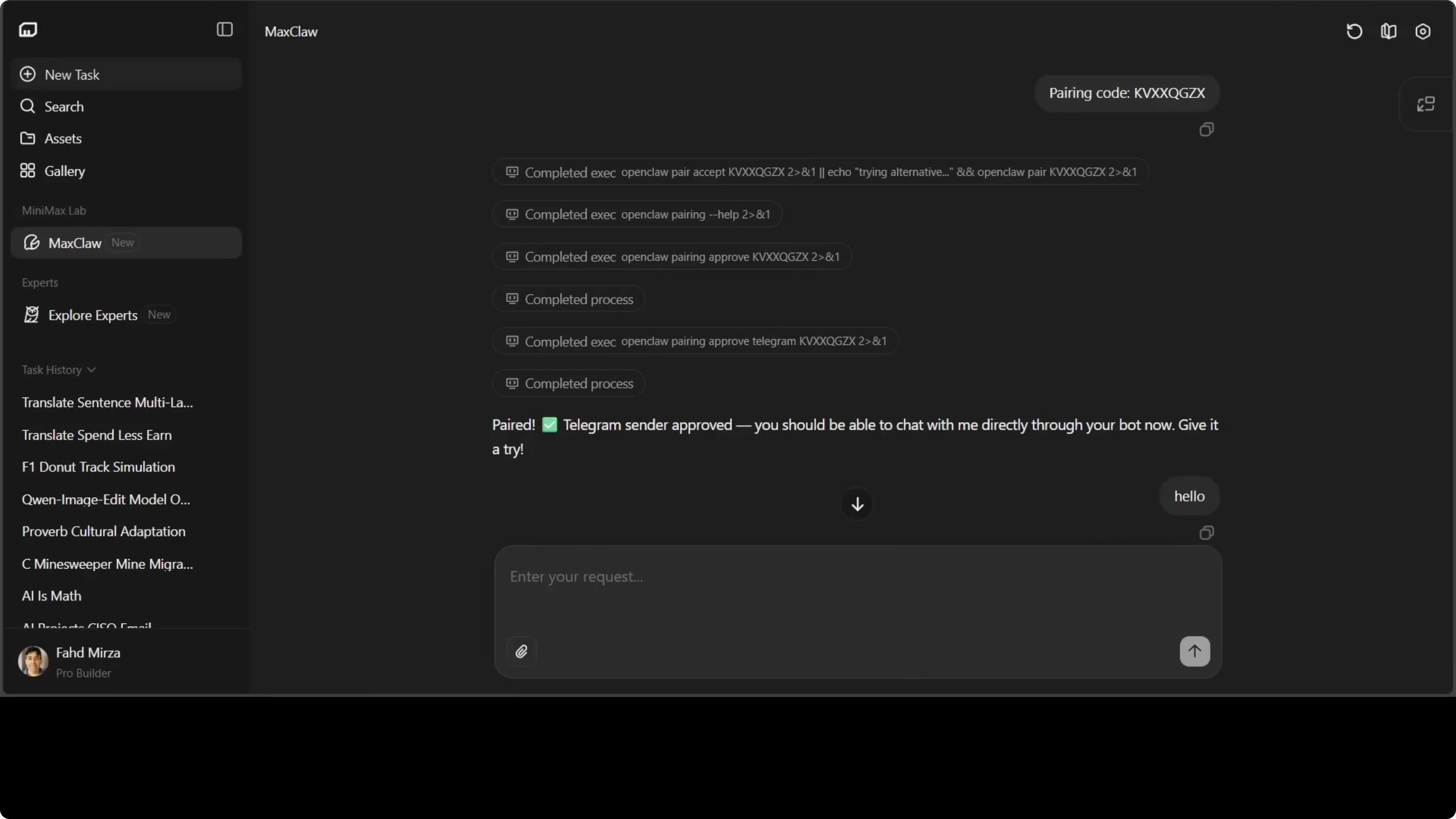Select the Search sidebar item
1456x819 pixels.
click(64, 106)
